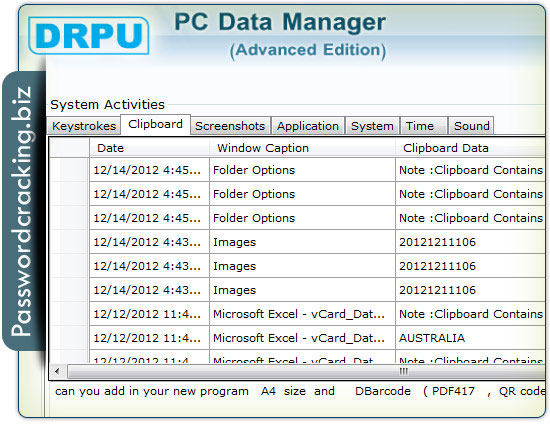Select the Clipboard tab
The width and height of the screenshot is (550, 424).
[155, 124]
